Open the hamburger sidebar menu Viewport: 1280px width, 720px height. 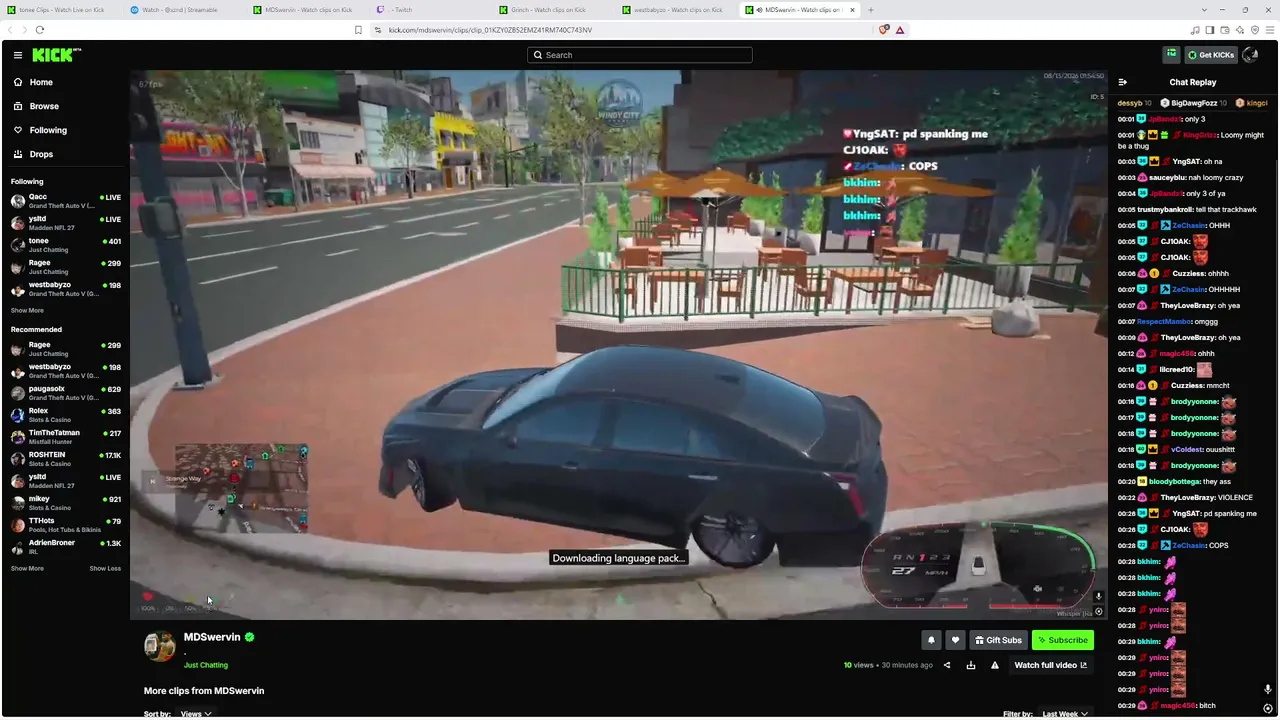pyautogui.click(x=18, y=55)
